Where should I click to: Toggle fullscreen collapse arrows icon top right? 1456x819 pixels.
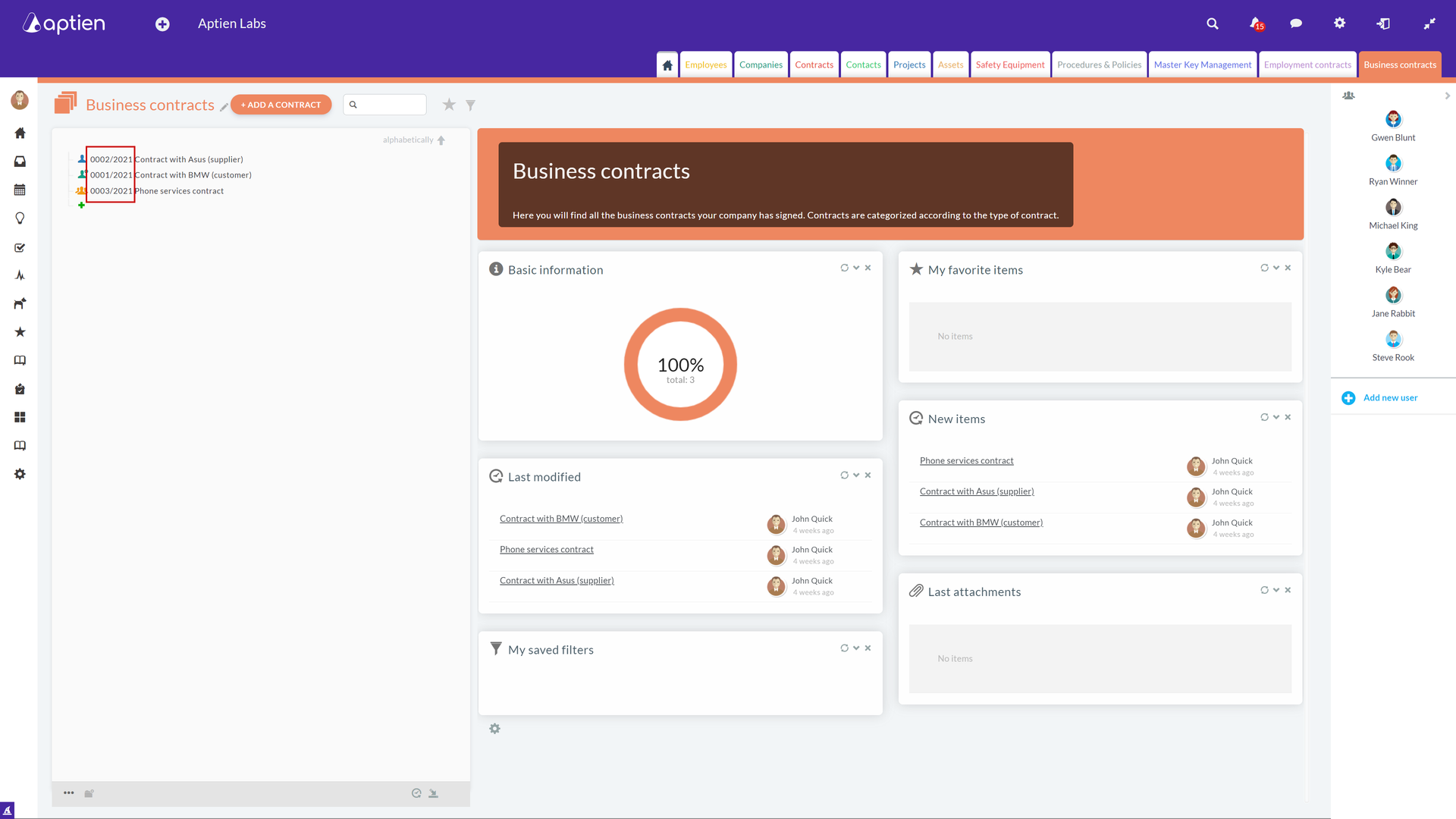(x=1429, y=24)
